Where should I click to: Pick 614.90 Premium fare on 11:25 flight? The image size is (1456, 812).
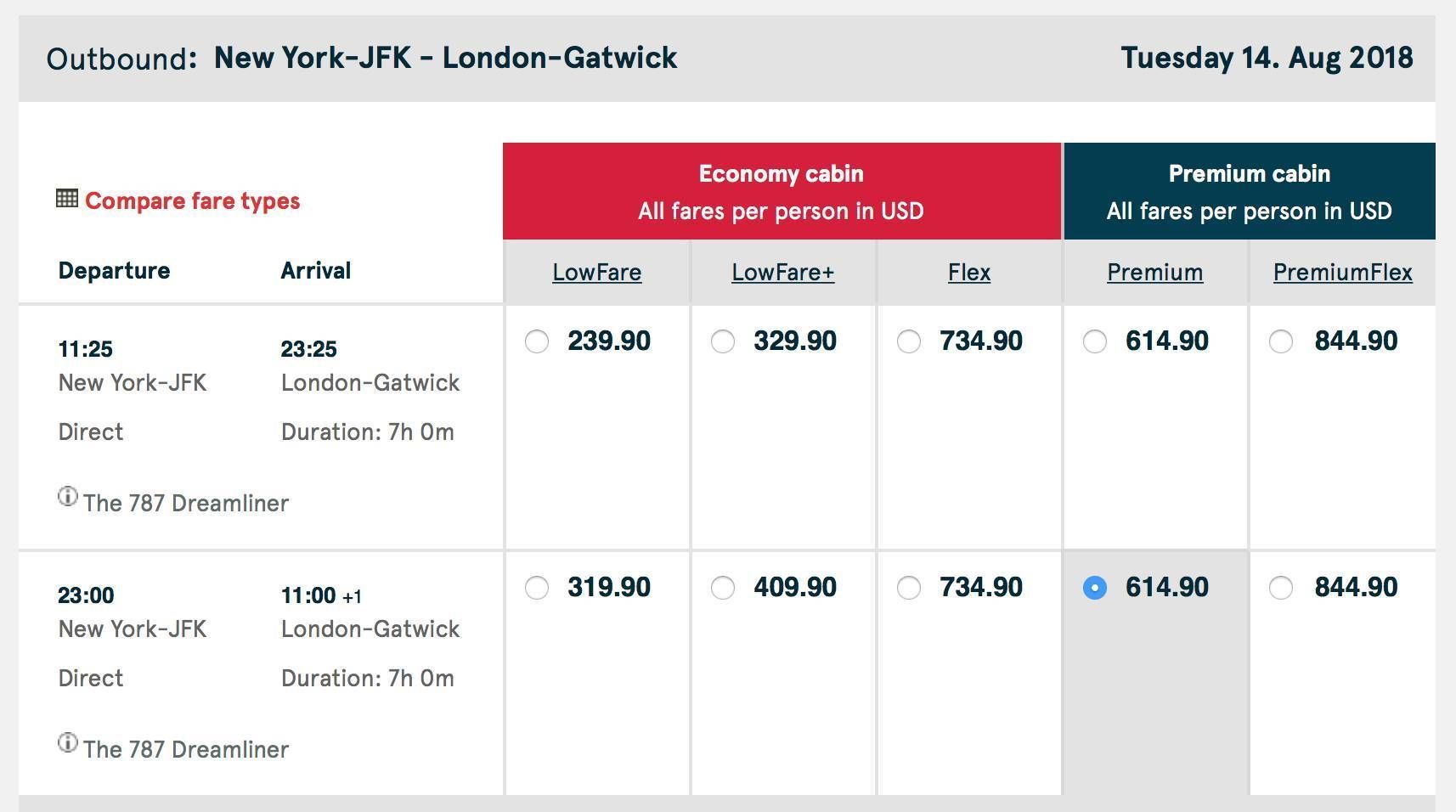pos(1095,341)
